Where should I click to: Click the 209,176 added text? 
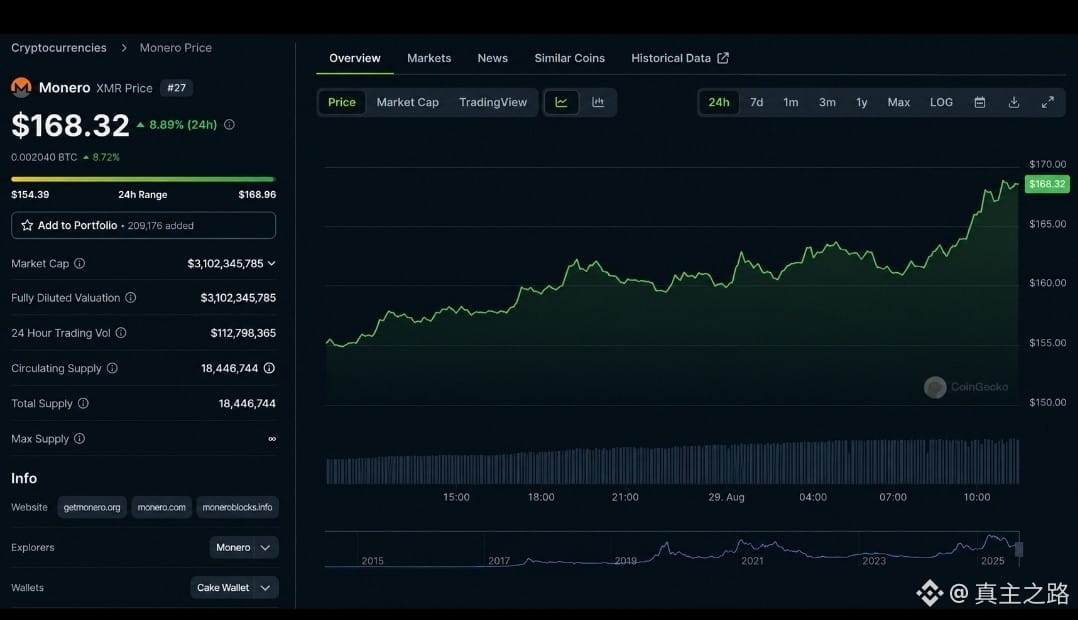[161, 225]
